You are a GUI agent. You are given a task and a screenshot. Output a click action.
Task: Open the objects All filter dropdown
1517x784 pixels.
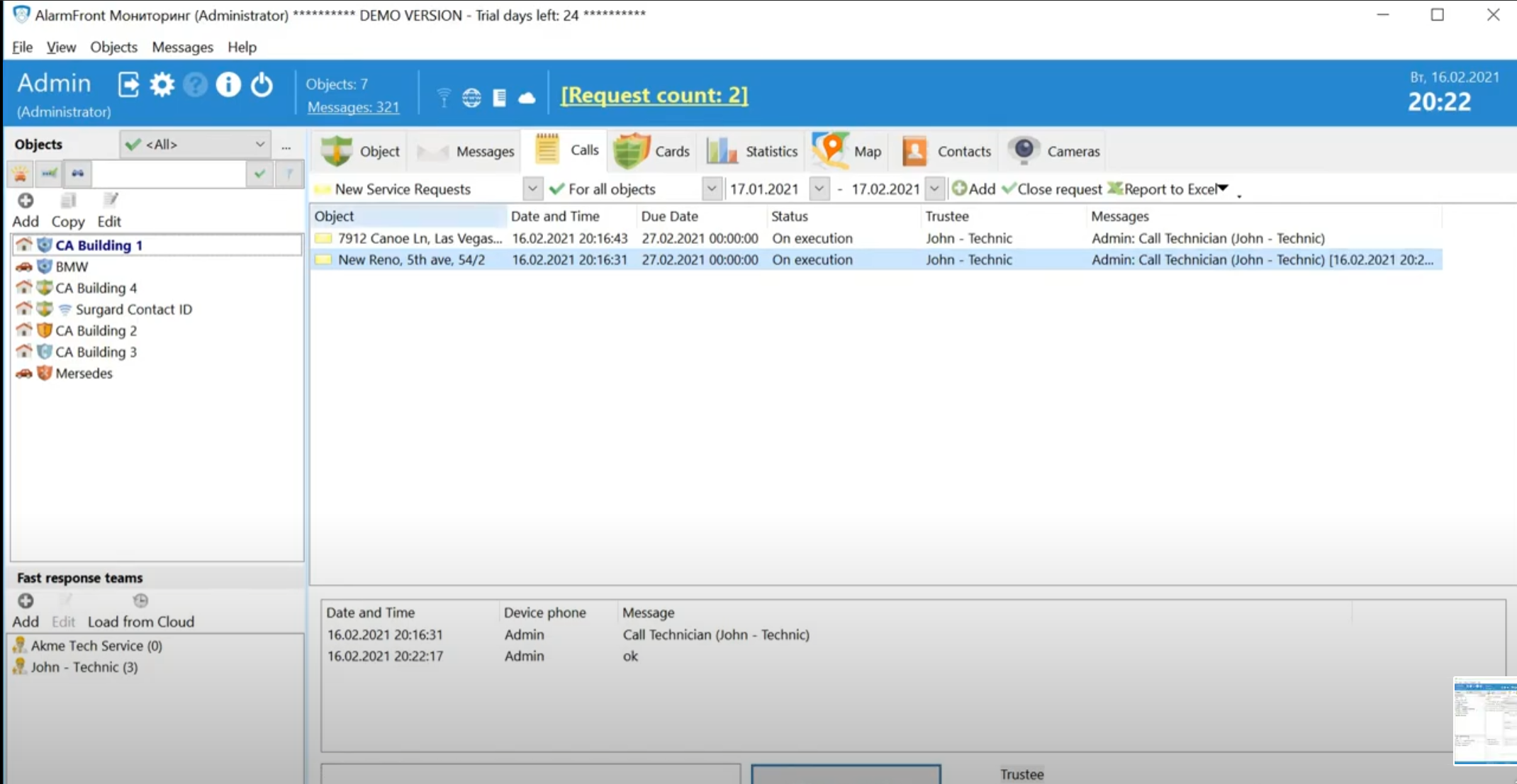tap(196, 145)
